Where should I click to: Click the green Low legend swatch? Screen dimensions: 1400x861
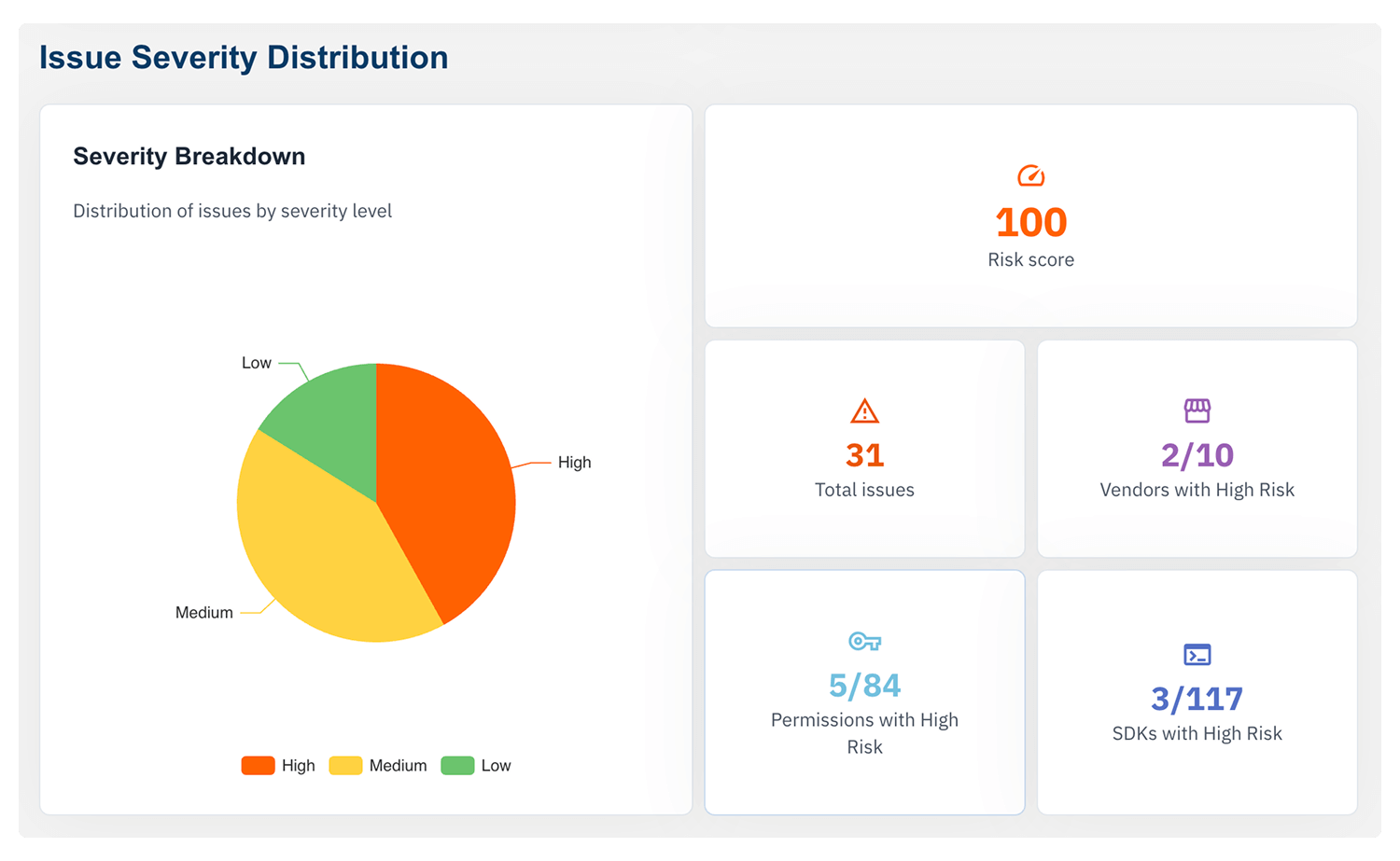pyautogui.click(x=457, y=766)
